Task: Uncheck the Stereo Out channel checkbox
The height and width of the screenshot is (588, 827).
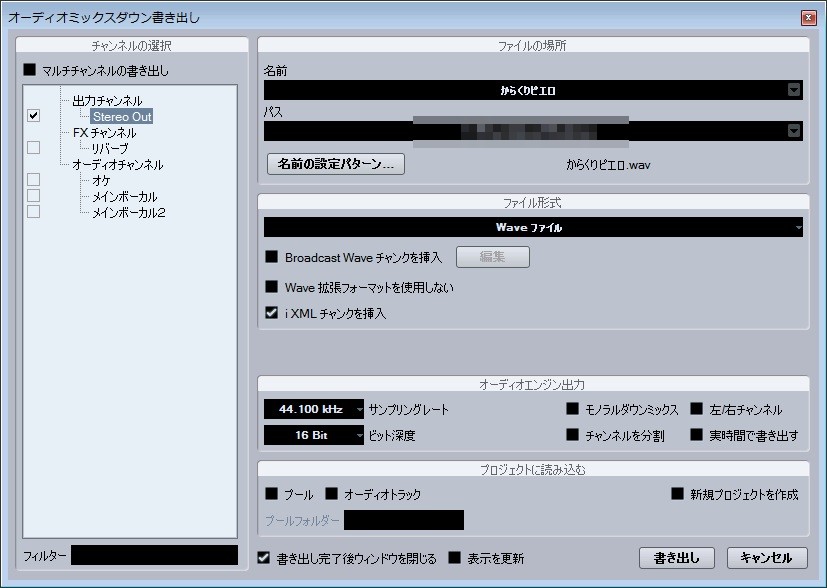Action: (x=33, y=116)
